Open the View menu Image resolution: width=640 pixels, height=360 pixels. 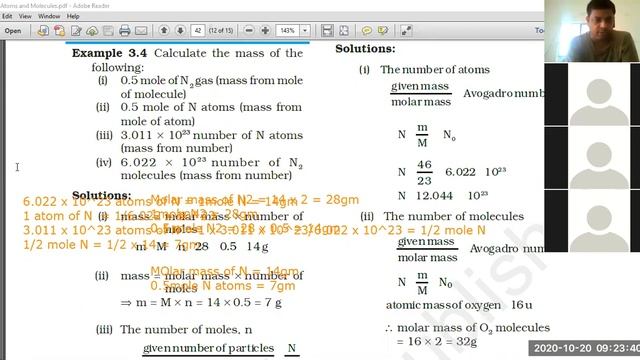tap(25, 16)
